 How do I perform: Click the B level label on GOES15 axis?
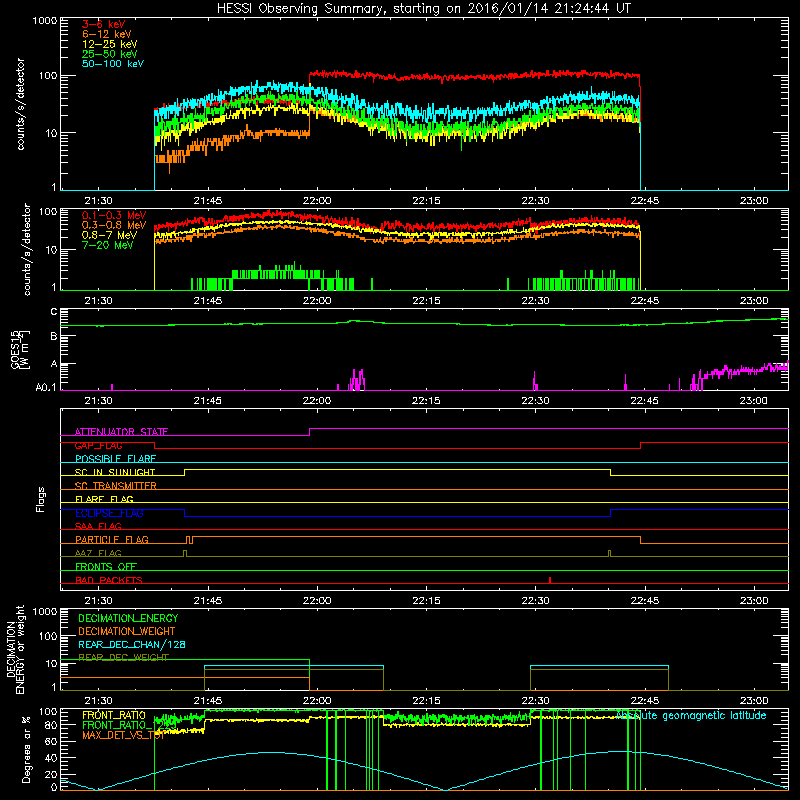coord(54,336)
